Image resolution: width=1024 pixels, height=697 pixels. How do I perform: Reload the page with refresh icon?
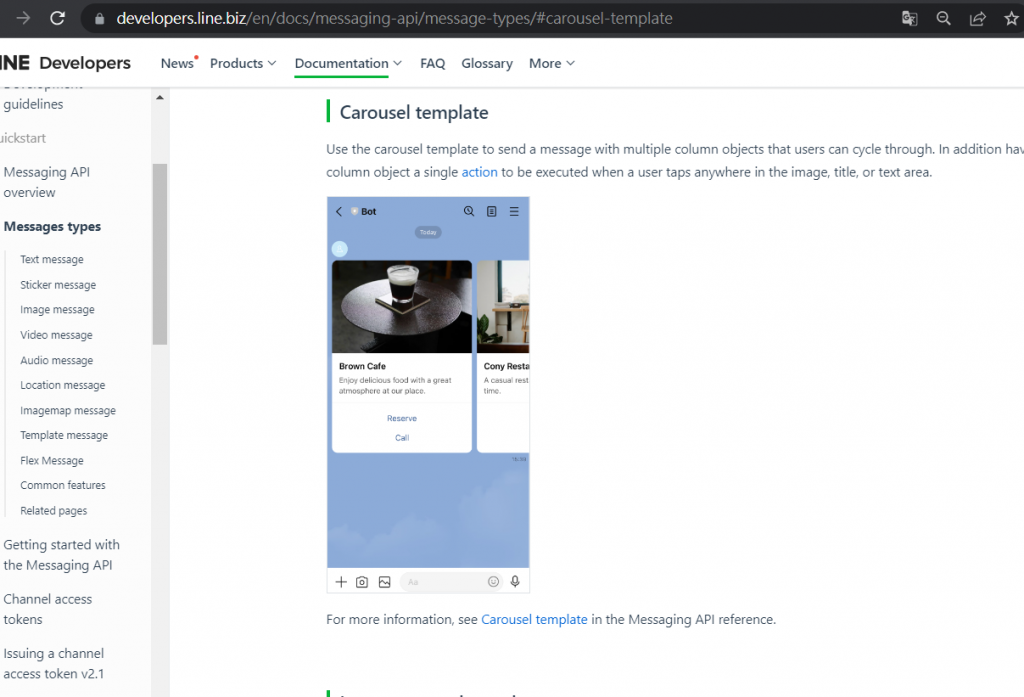click(x=57, y=18)
